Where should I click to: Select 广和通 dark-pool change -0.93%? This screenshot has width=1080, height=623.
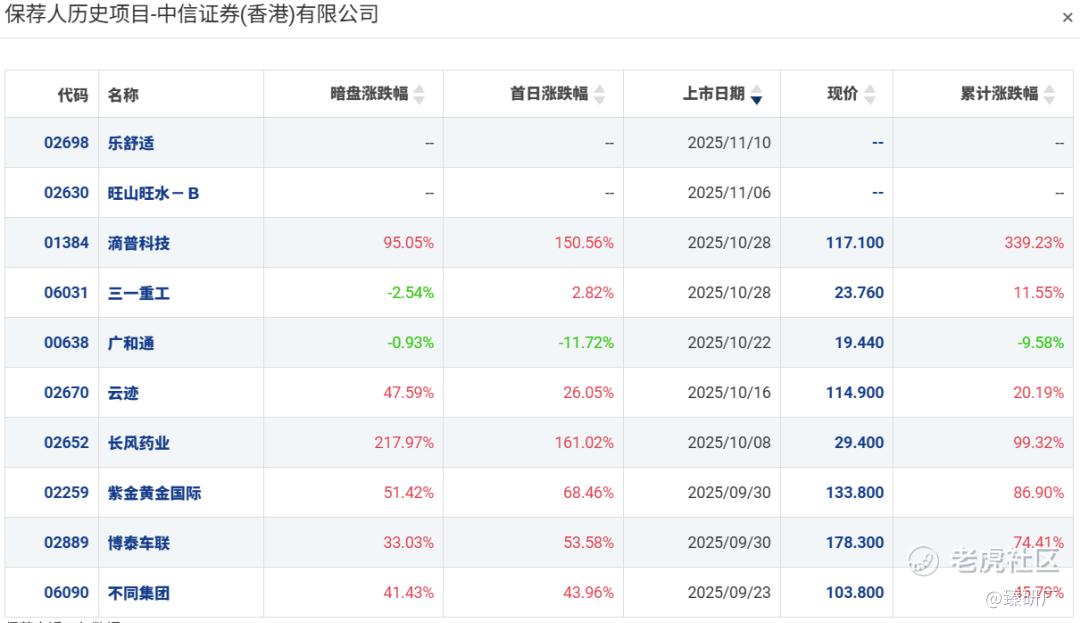pos(411,342)
